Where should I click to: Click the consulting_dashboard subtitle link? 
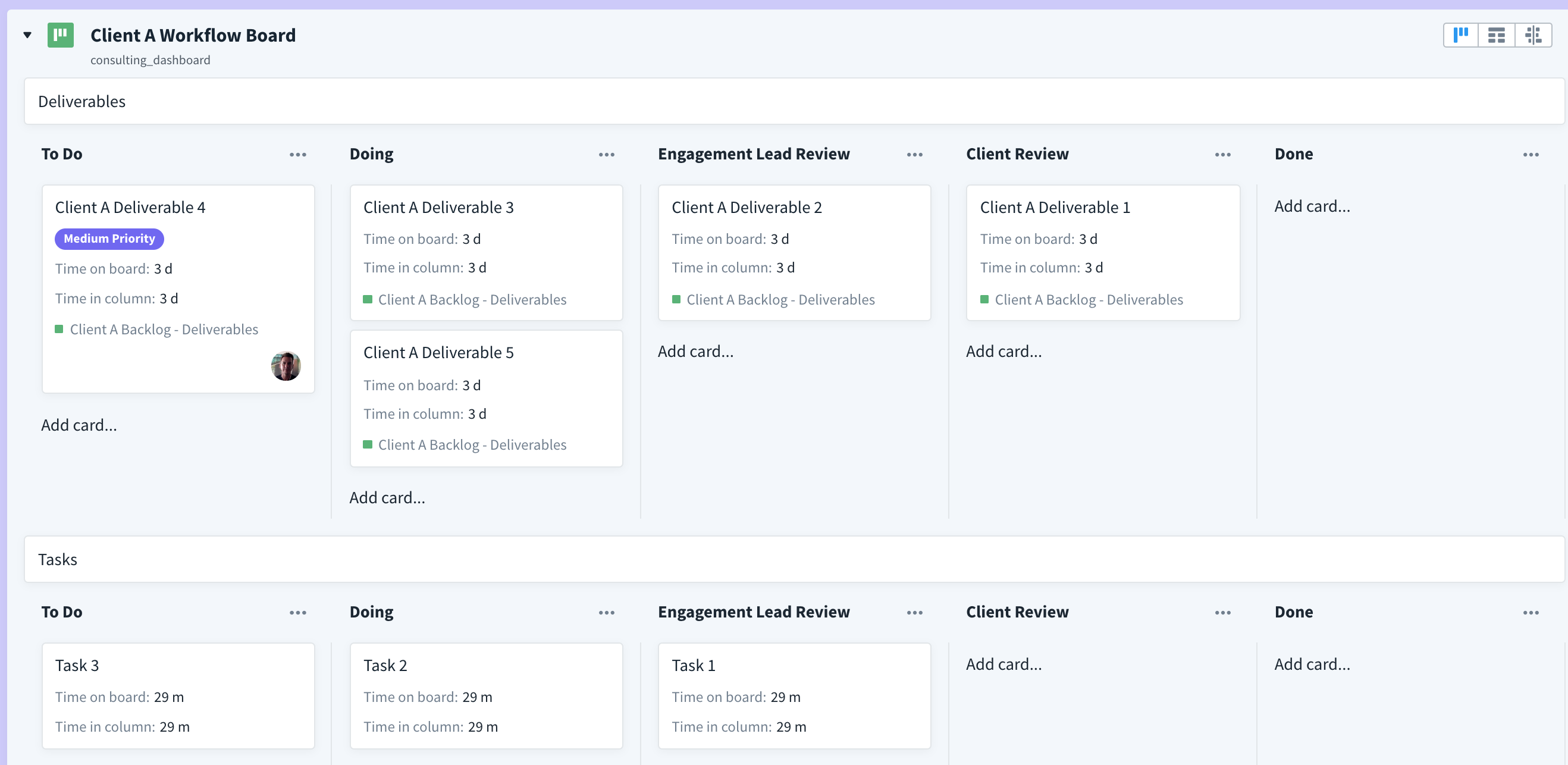coord(150,59)
